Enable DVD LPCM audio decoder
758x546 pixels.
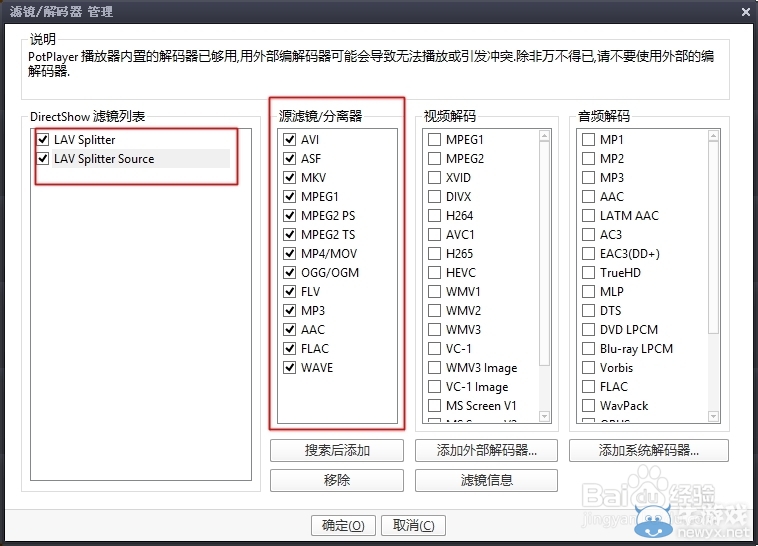(588, 330)
